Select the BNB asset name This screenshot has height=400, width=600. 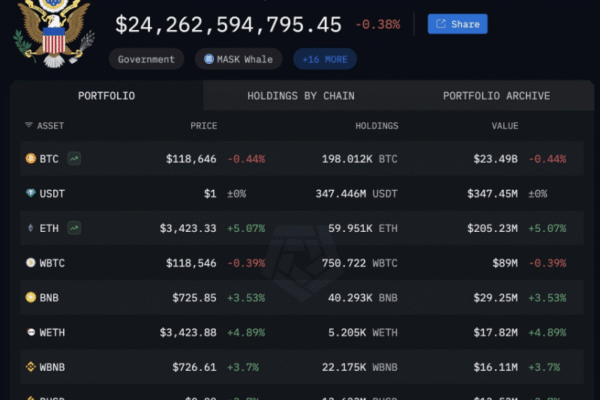point(49,298)
